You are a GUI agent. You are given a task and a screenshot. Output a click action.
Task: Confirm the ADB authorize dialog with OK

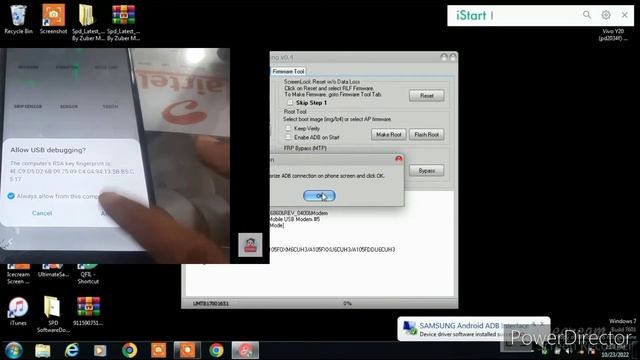(320, 196)
